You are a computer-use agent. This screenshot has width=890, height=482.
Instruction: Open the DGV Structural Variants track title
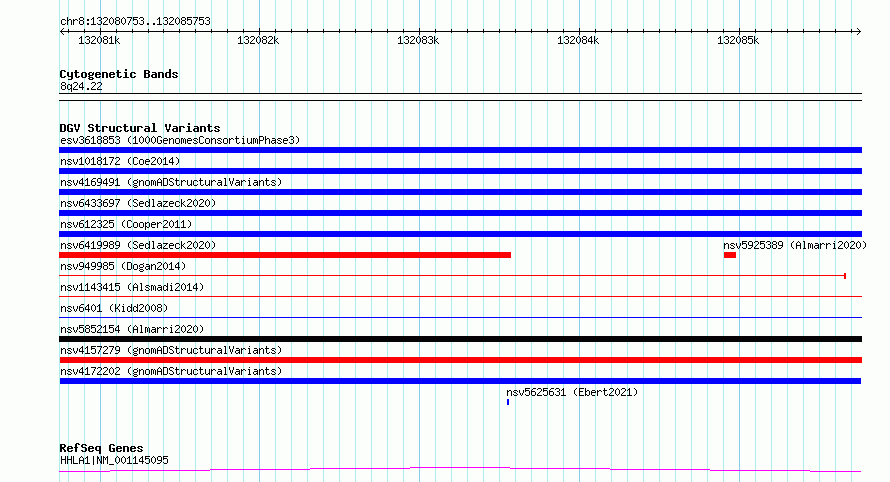tap(140, 128)
